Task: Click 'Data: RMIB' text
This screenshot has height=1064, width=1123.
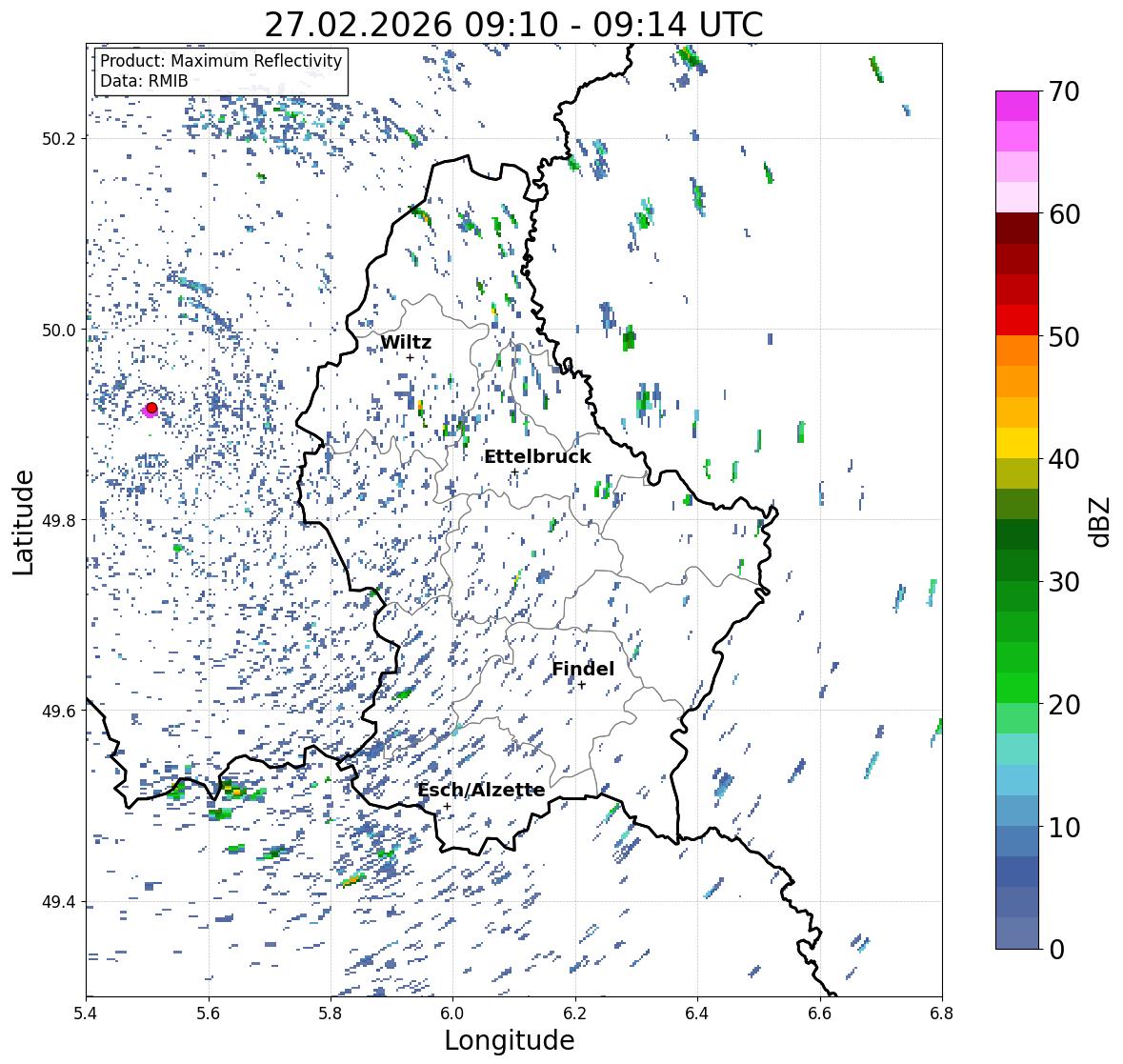Action: tap(144, 81)
